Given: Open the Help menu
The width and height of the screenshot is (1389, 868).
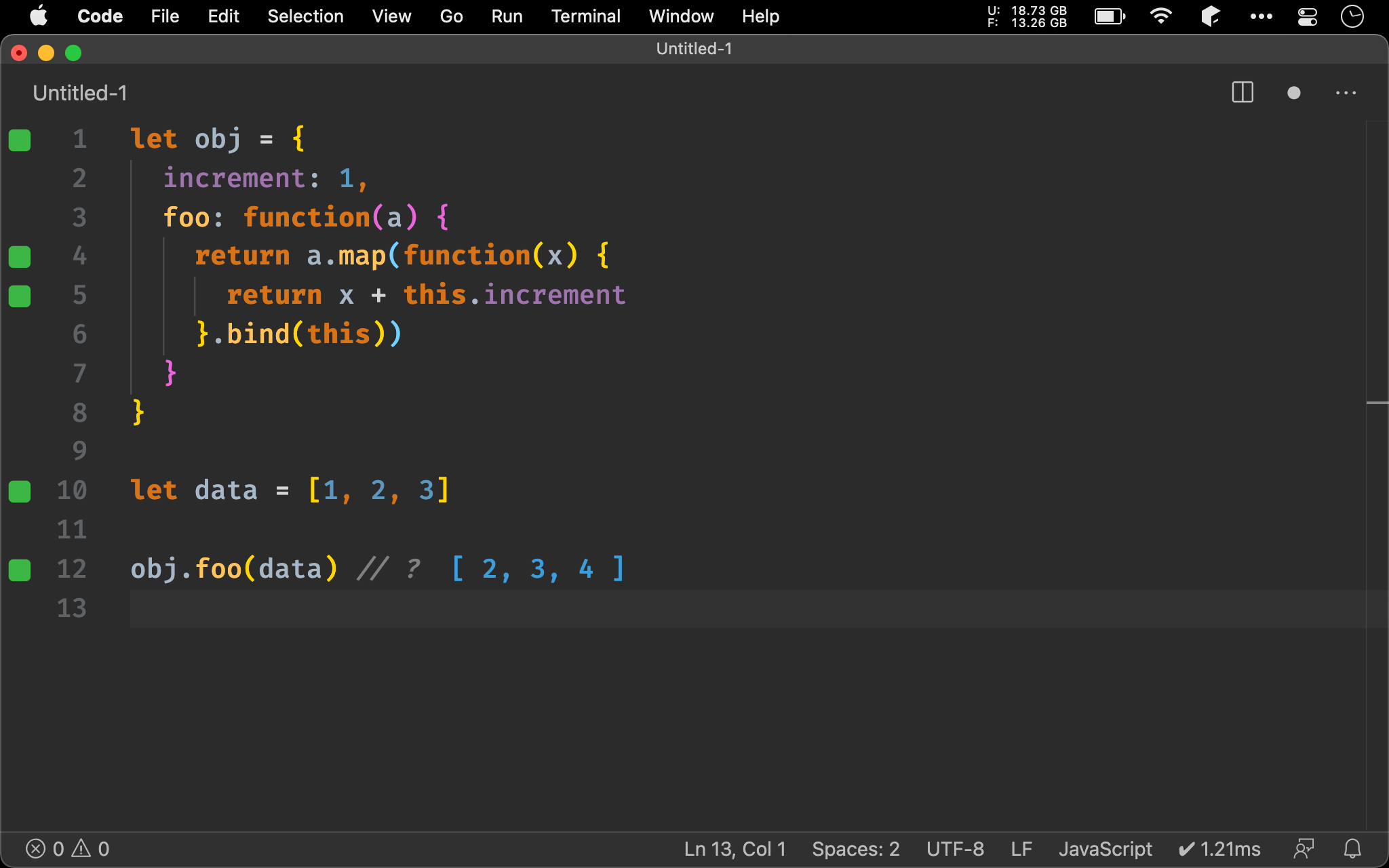Looking at the screenshot, I should 760,16.
